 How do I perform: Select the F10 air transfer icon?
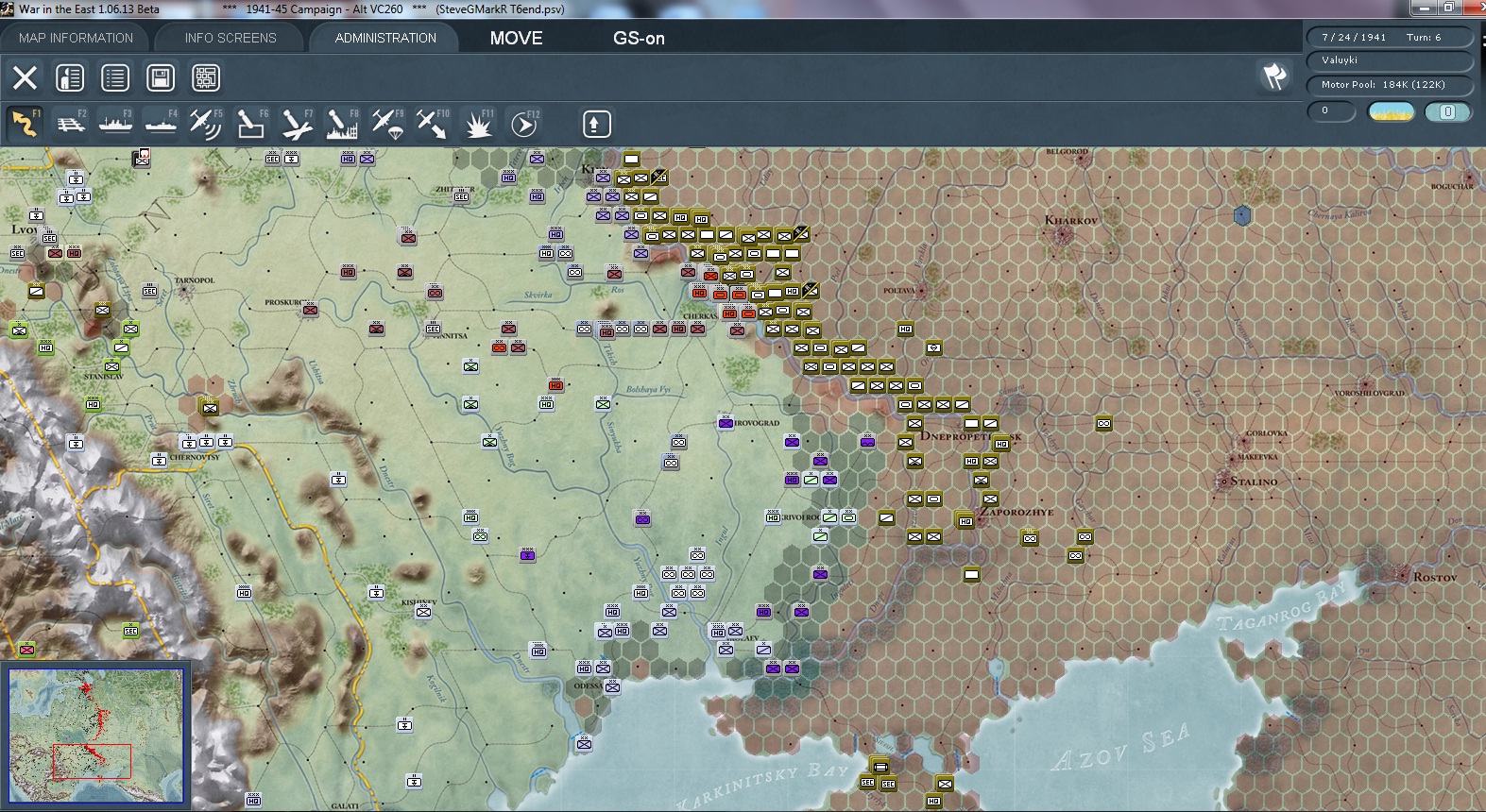point(433,124)
